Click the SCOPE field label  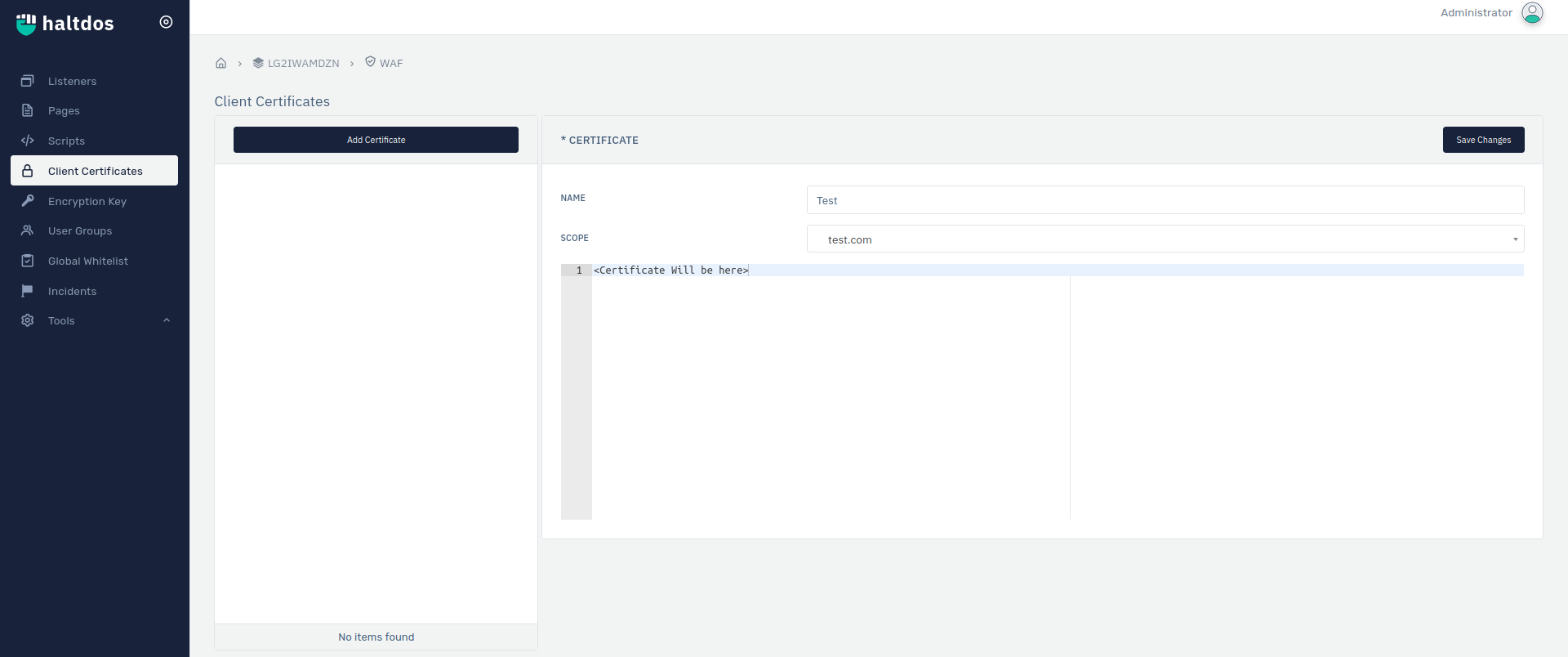pos(574,238)
